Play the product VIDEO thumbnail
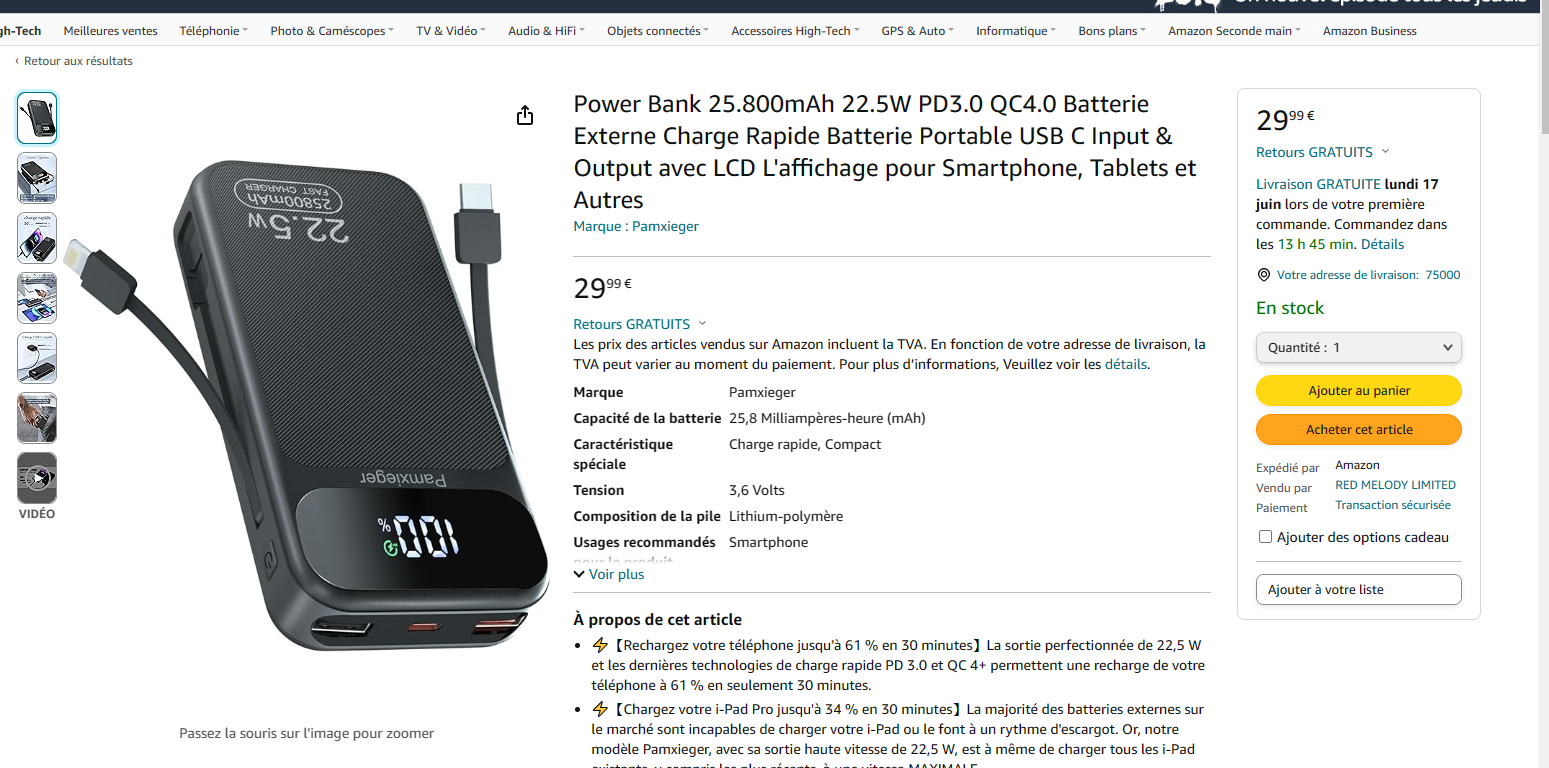This screenshot has width=1549, height=768. pyautogui.click(x=37, y=478)
